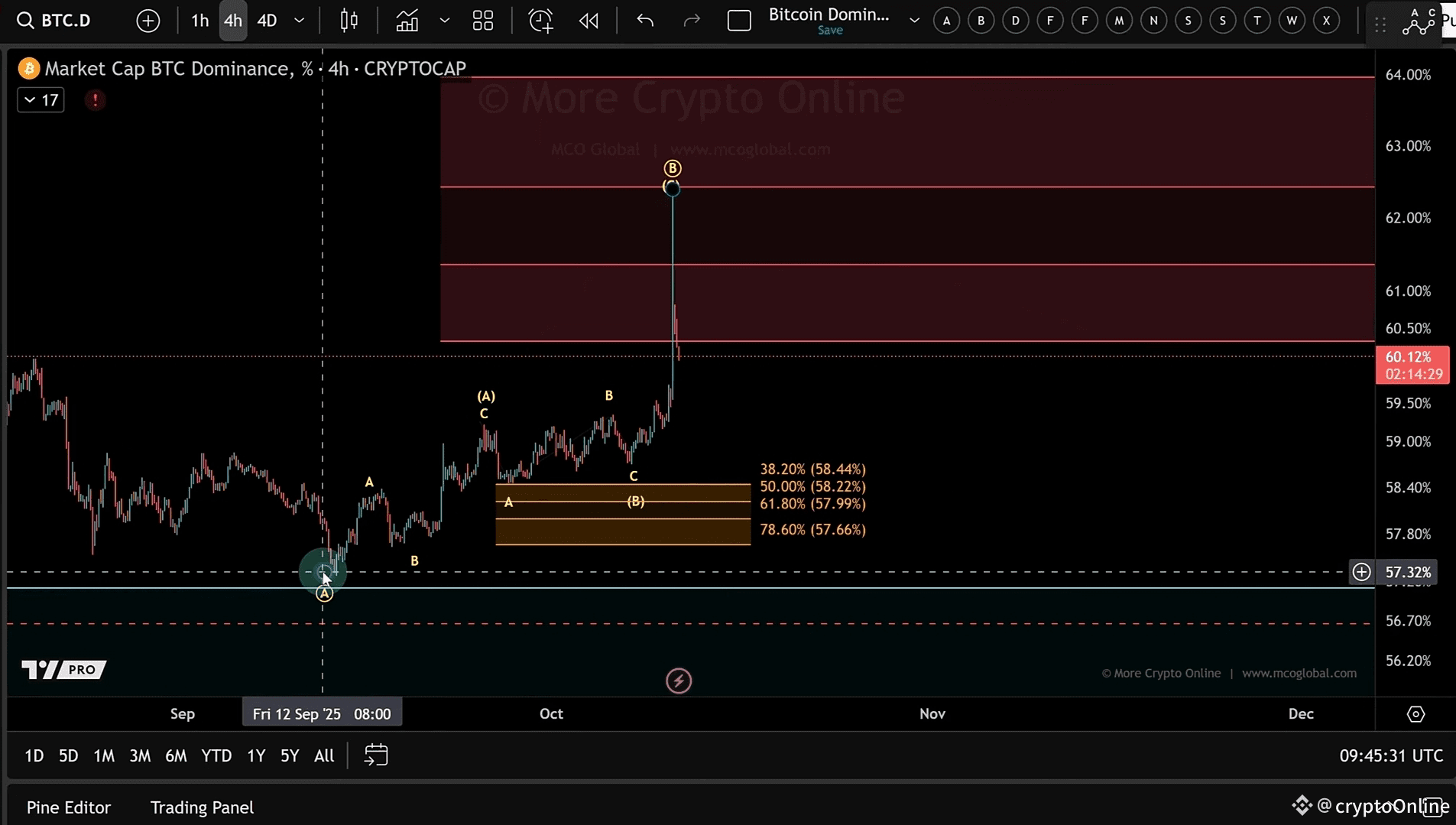Create an alert with the alarm clock icon
Screen dimensions: 1456x825
(x=540, y=21)
